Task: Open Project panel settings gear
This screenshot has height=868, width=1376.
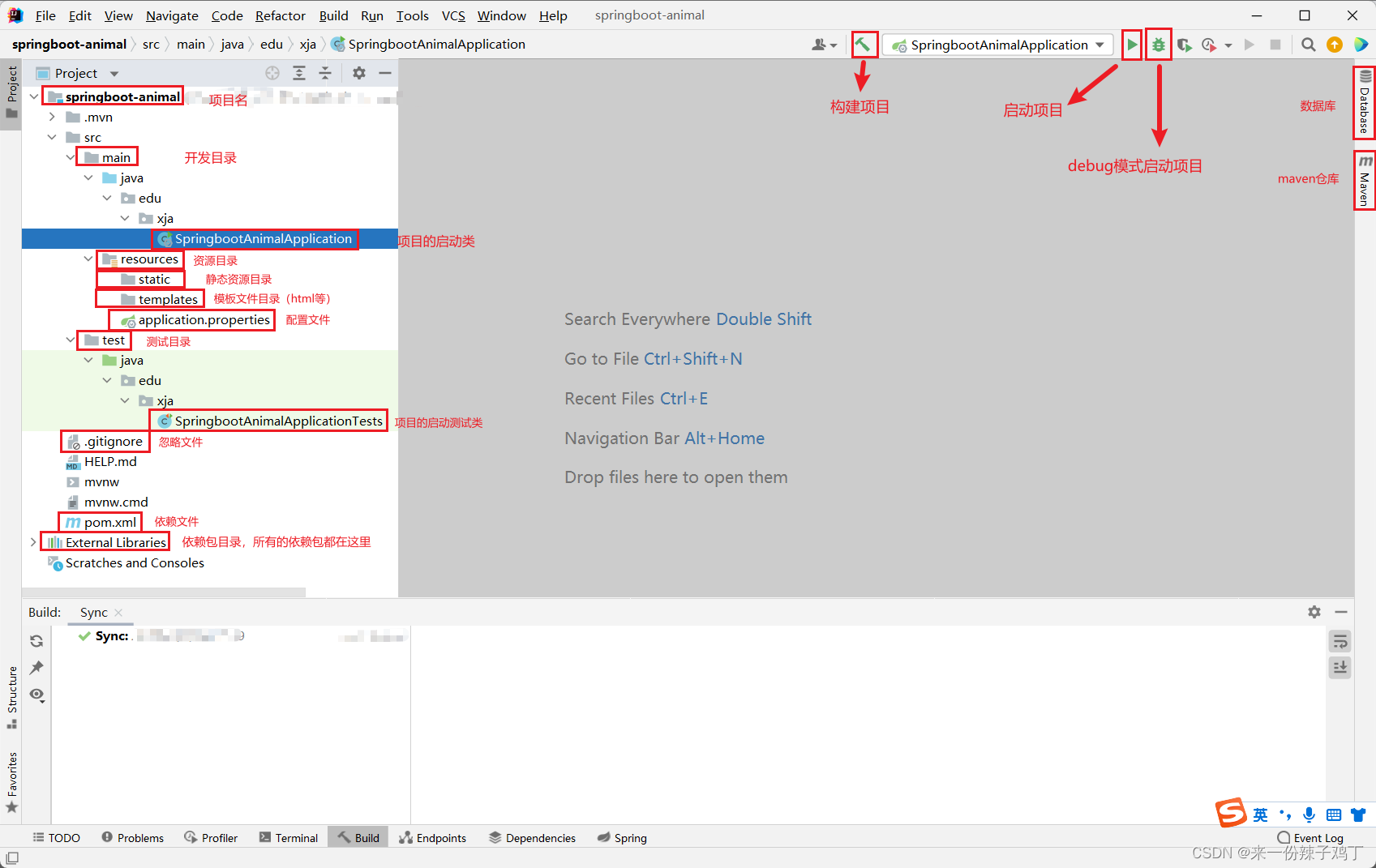Action: (x=359, y=73)
